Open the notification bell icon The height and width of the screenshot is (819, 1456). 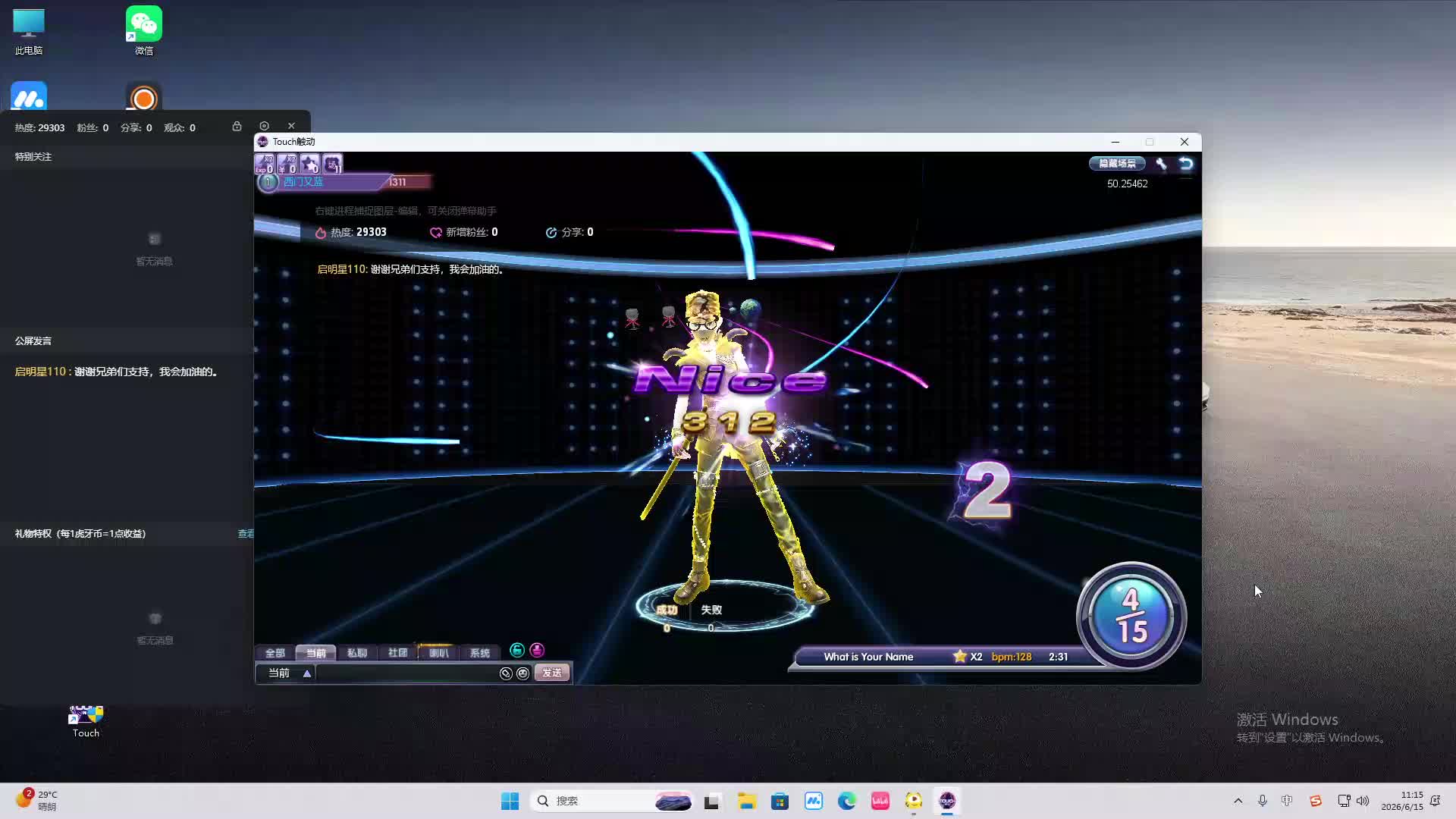[x=1436, y=801]
